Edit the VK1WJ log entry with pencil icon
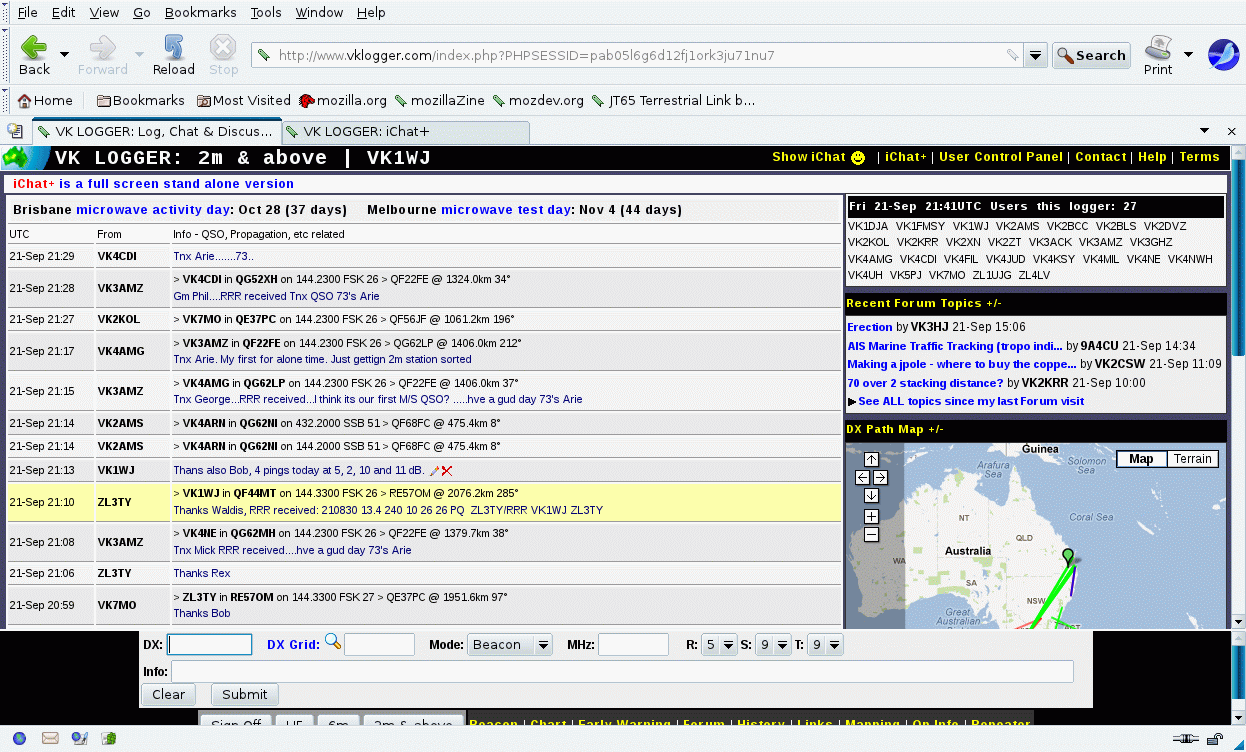This screenshot has width=1246, height=752. click(x=434, y=470)
